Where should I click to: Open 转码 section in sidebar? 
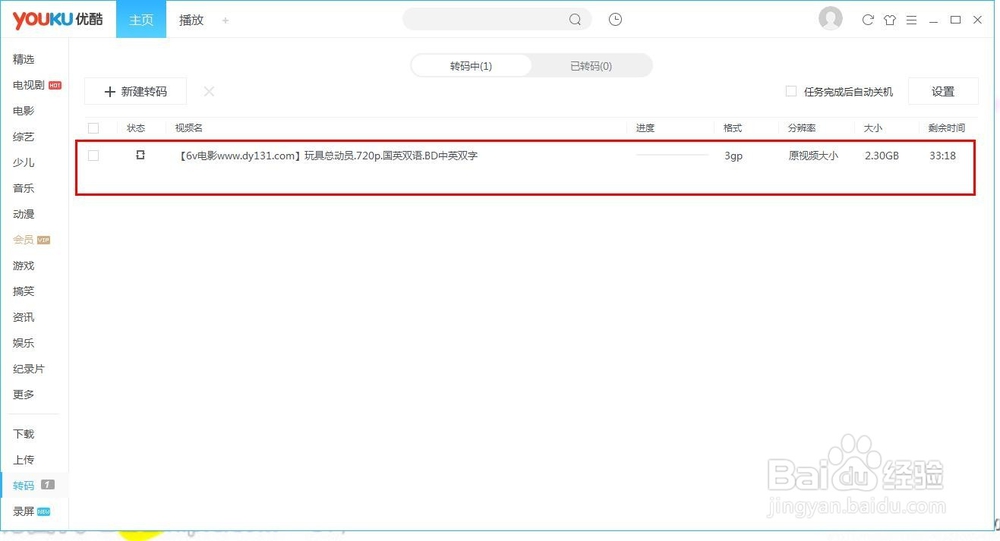pos(24,485)
